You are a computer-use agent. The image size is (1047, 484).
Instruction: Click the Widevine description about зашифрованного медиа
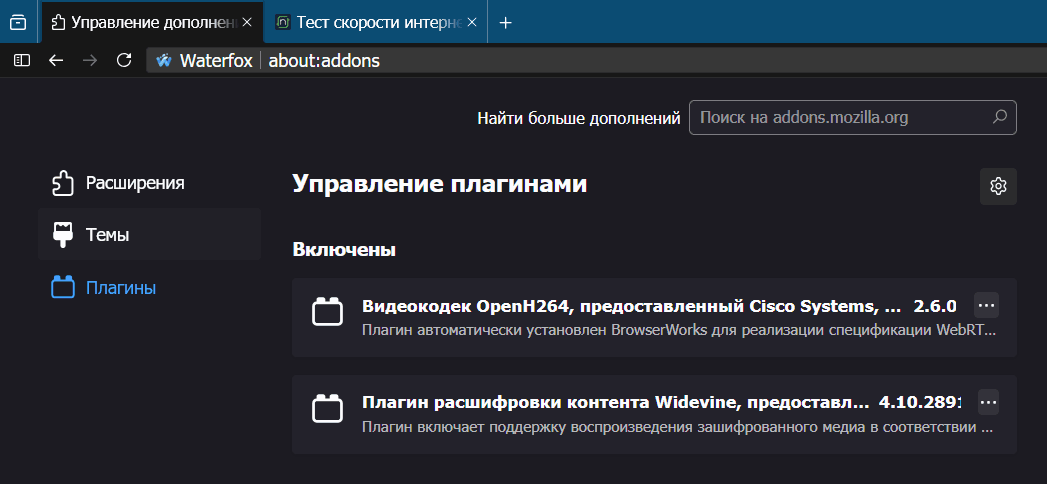678,427
